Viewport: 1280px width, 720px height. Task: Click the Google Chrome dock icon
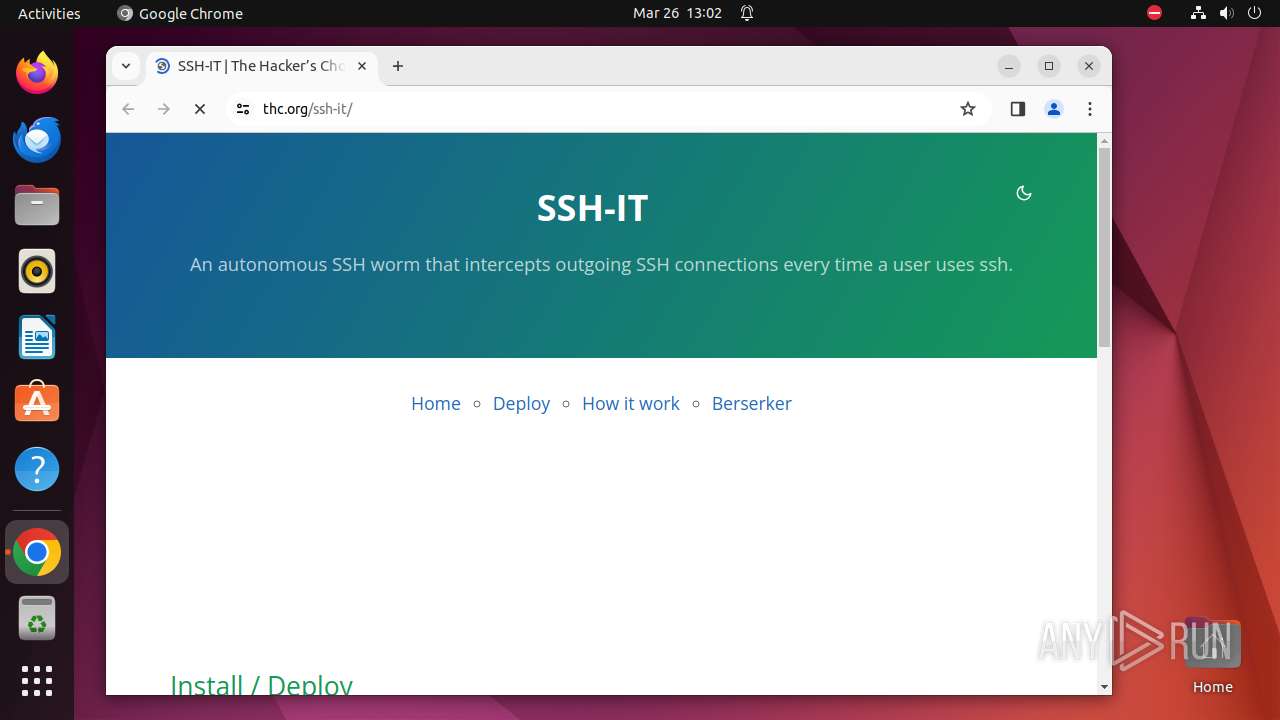click(x=37, y=552)
